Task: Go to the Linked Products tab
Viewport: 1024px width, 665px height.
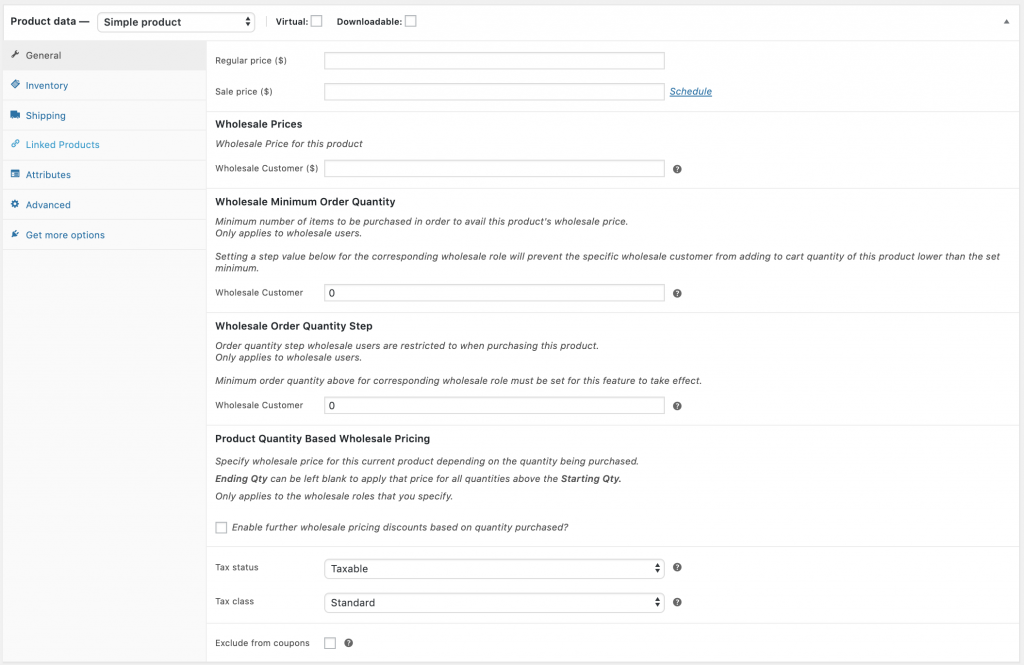Action: click(x=104, y=145)
